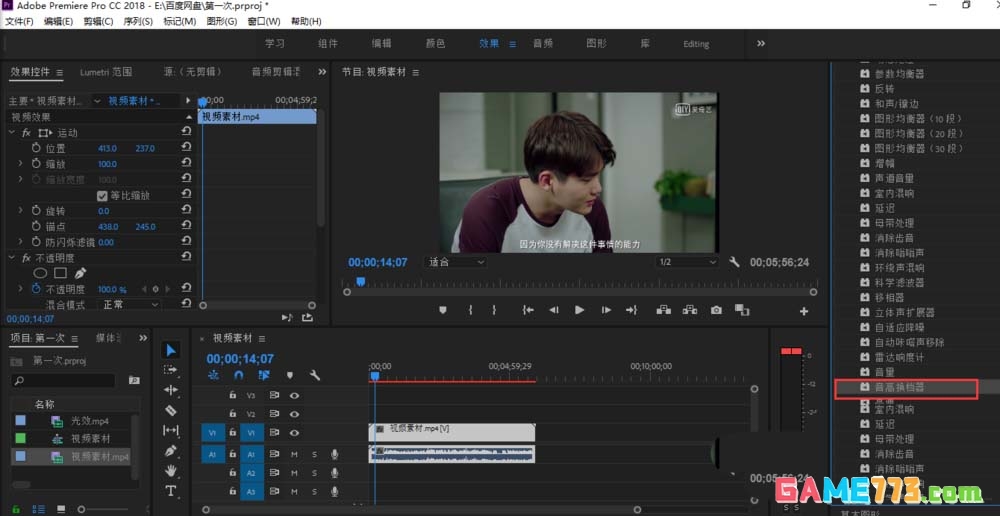The width and height of the screenshot is (1000, 516).
Task: Hide track V3 with eye icon
Action: click(x=294, y=395)
